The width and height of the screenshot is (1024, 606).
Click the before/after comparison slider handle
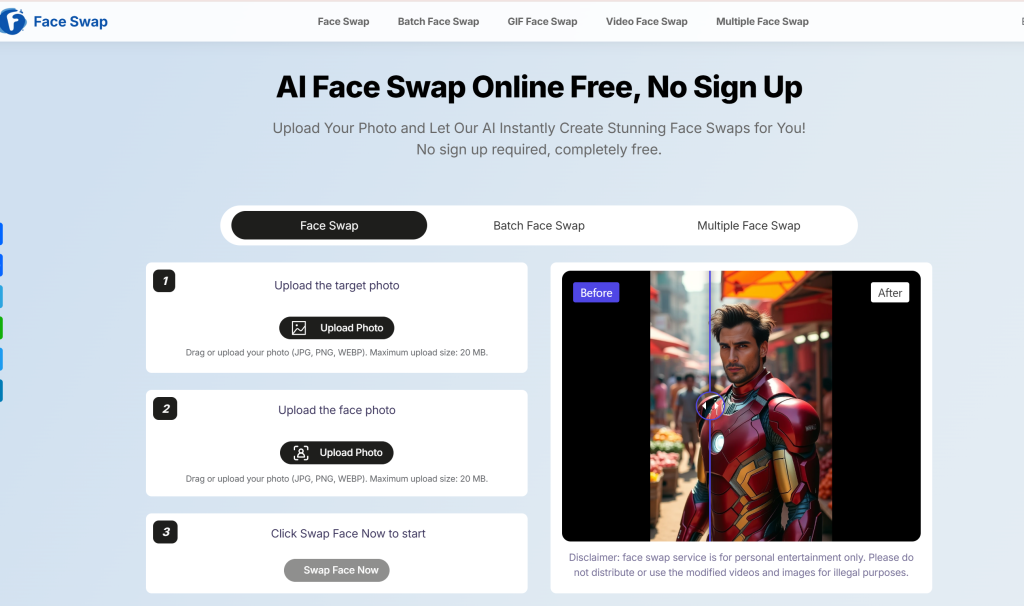tap(709, 406)
